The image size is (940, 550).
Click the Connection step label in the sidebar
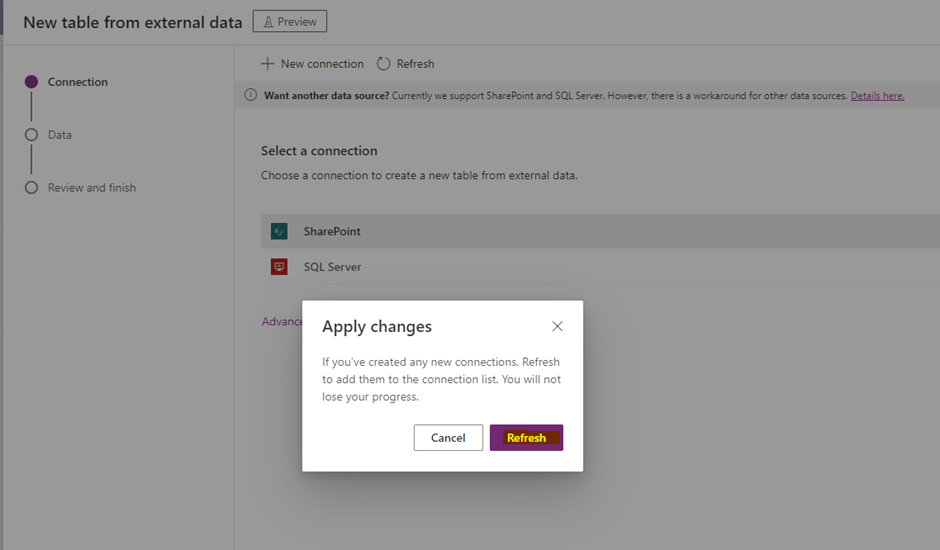(x=78, y=82)
